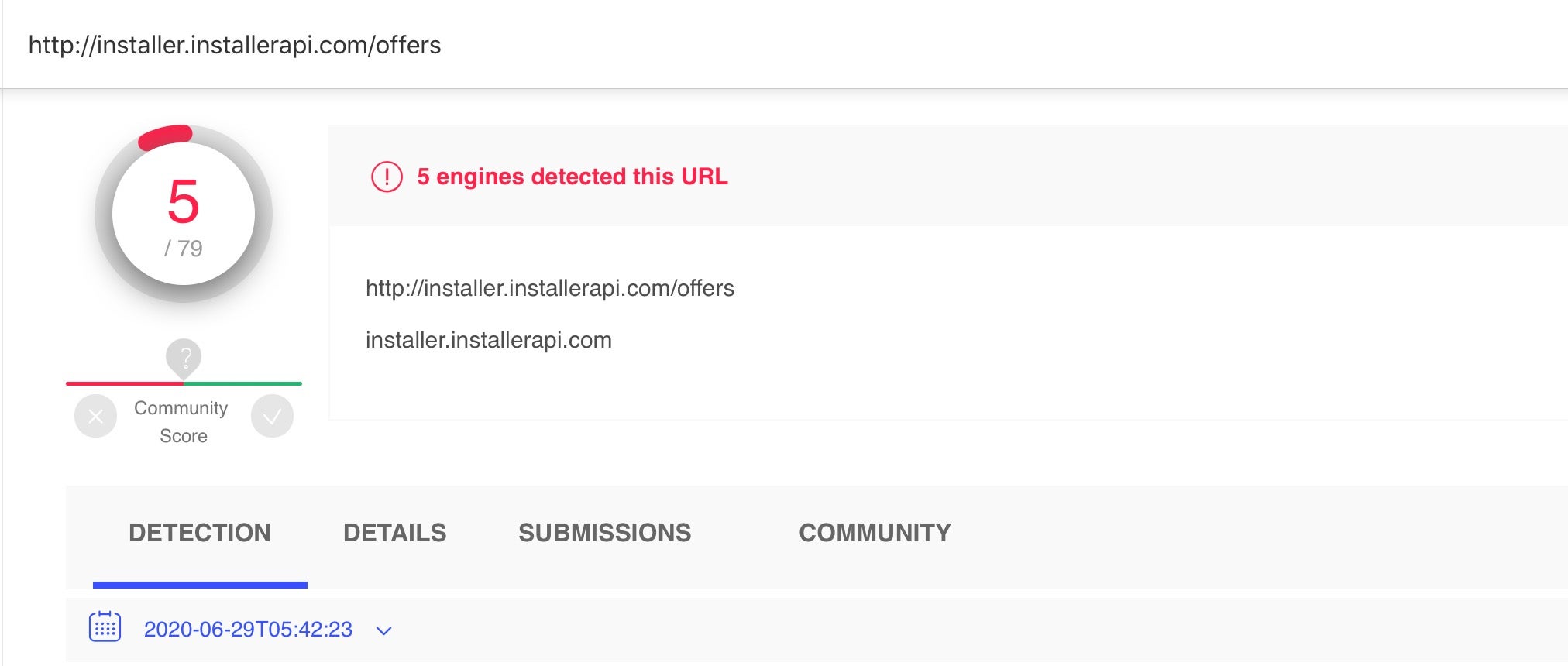
Task: Vote malicious with the X button
Action: pos(95,417)
